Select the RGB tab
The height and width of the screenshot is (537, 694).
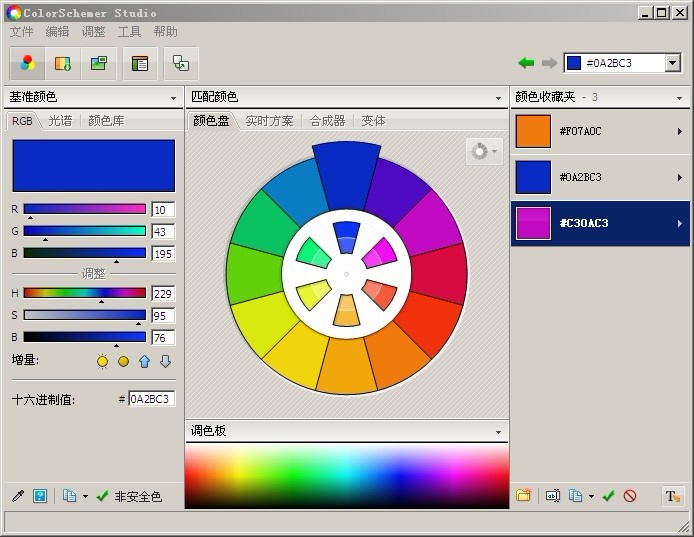click(x=22, y=120)
